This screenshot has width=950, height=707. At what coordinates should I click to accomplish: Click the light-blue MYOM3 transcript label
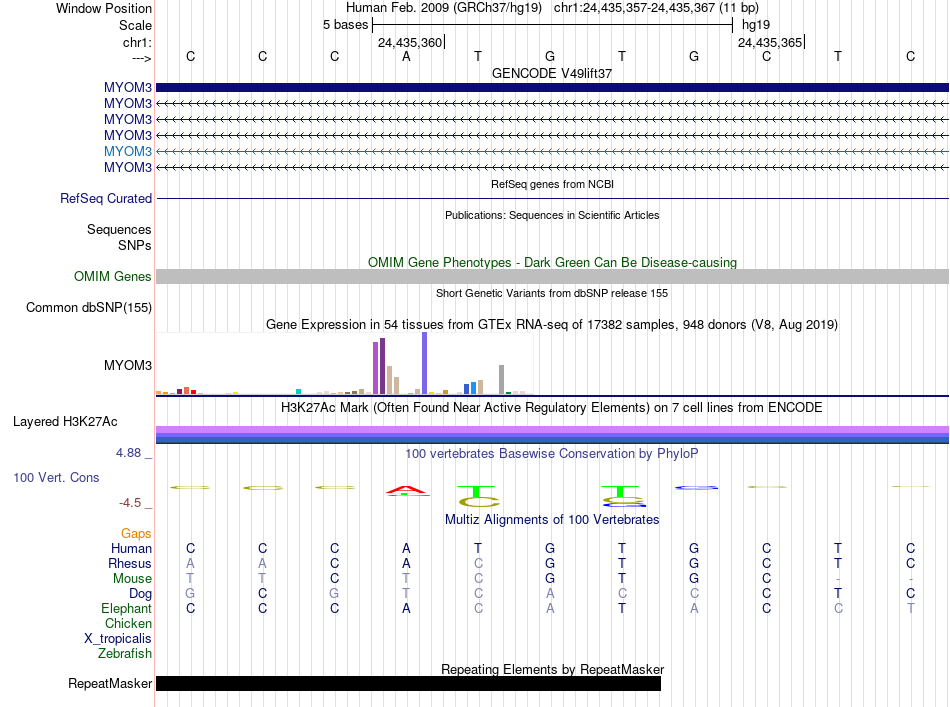pos(127,151)
